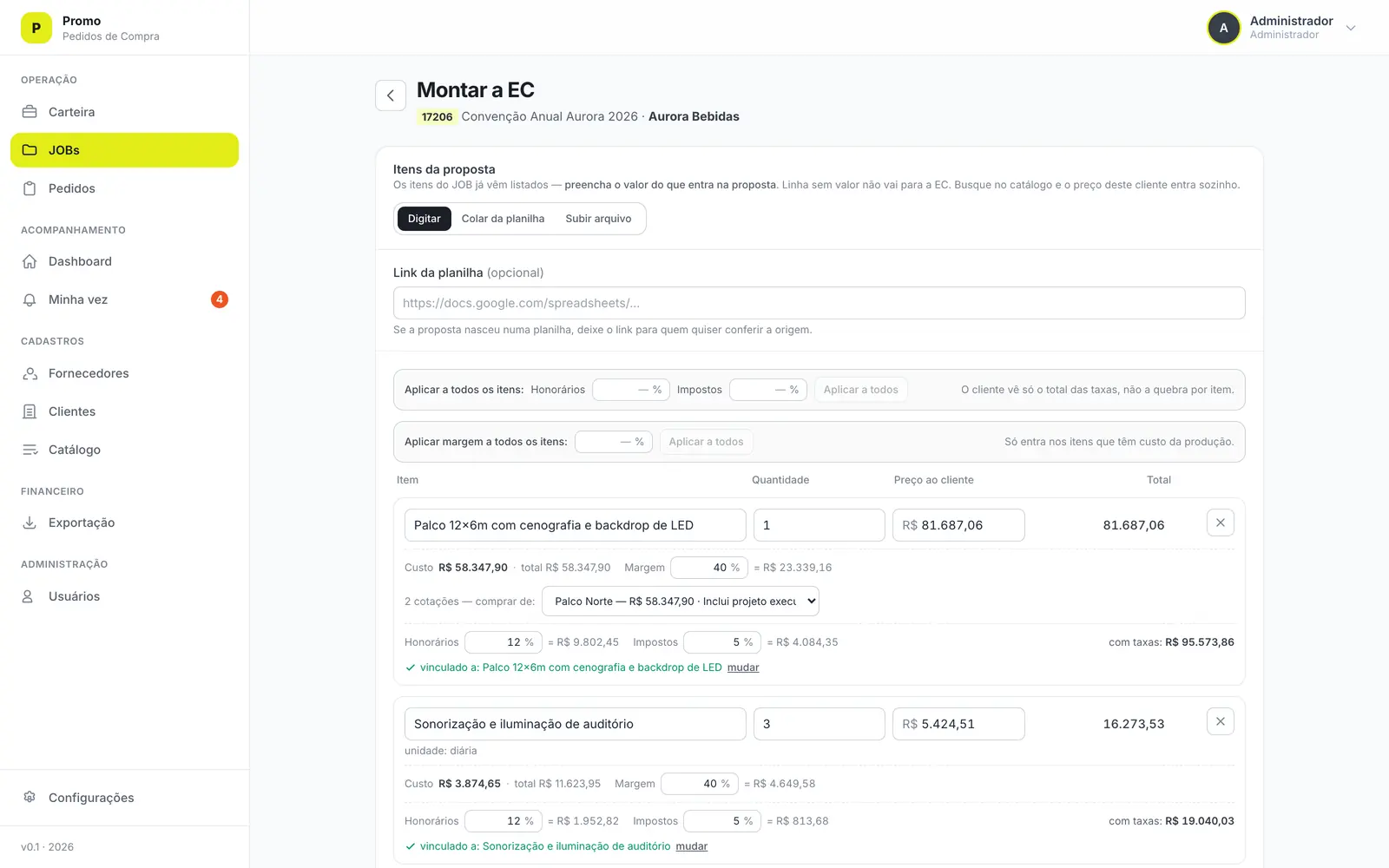Click Sonorização total 16.273,53
Screen dimensions: 1389x868
pos(1134,724)
